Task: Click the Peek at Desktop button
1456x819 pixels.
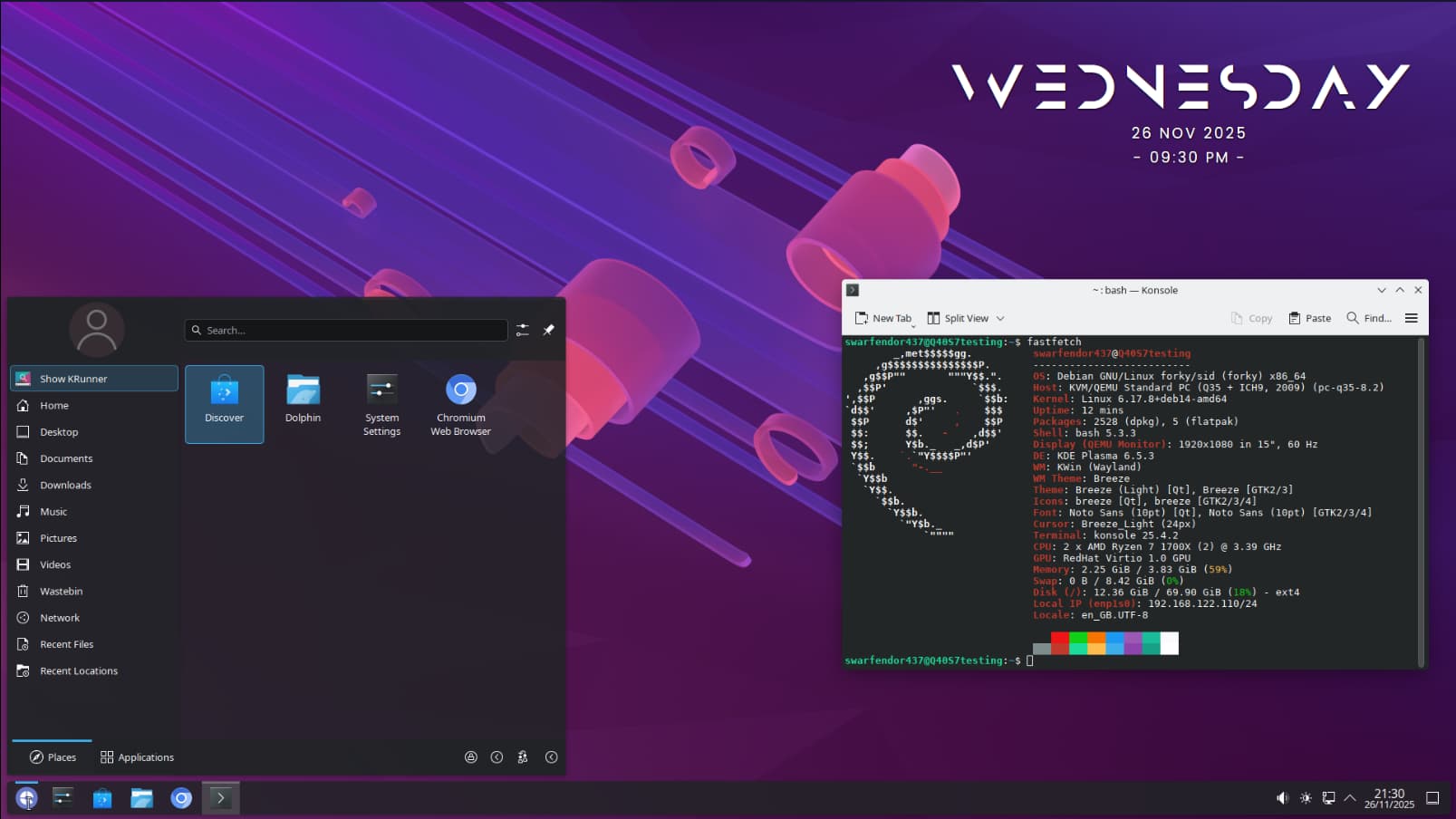Action: coord(1432,798)
